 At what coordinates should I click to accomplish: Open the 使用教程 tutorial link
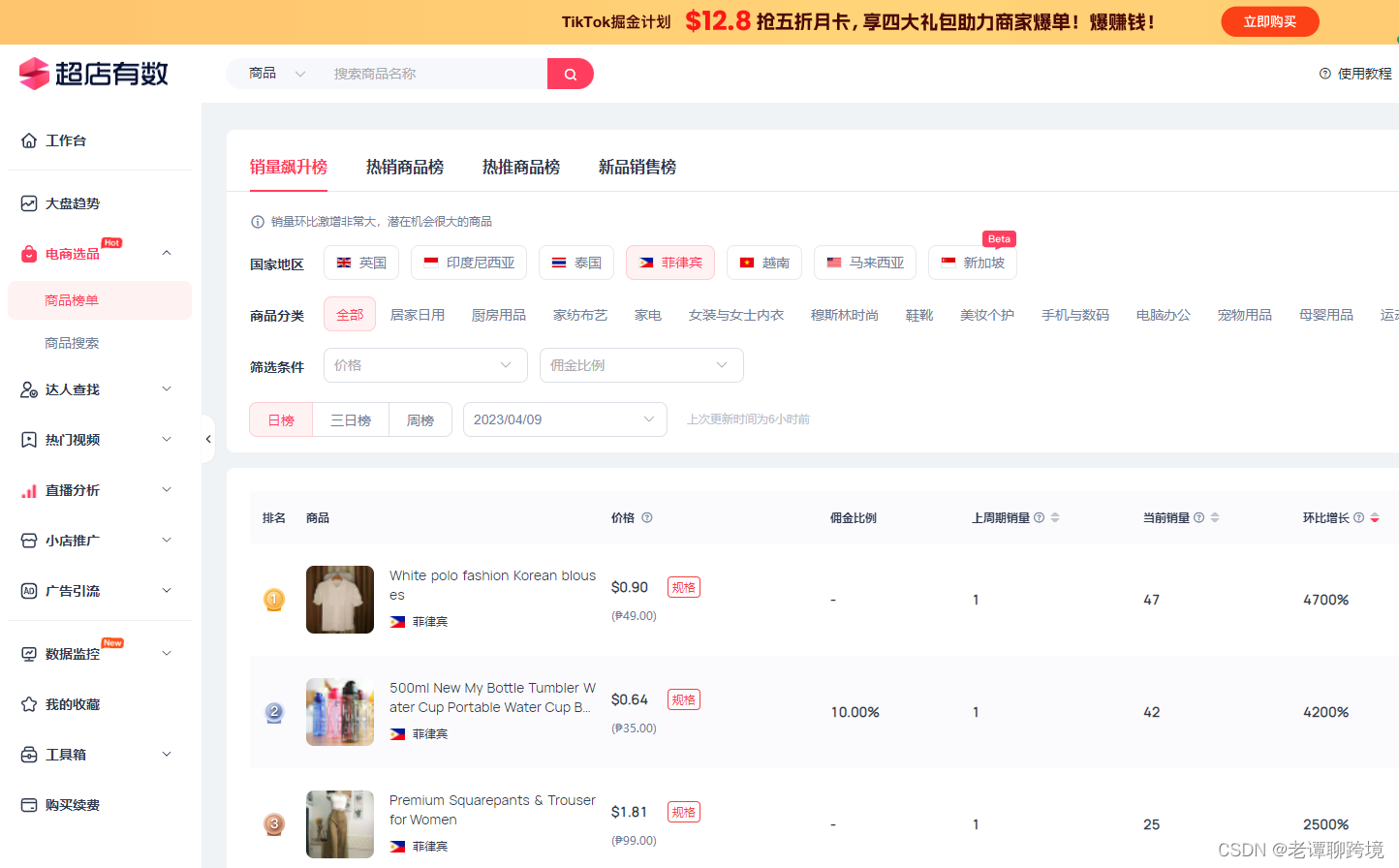1363,73
